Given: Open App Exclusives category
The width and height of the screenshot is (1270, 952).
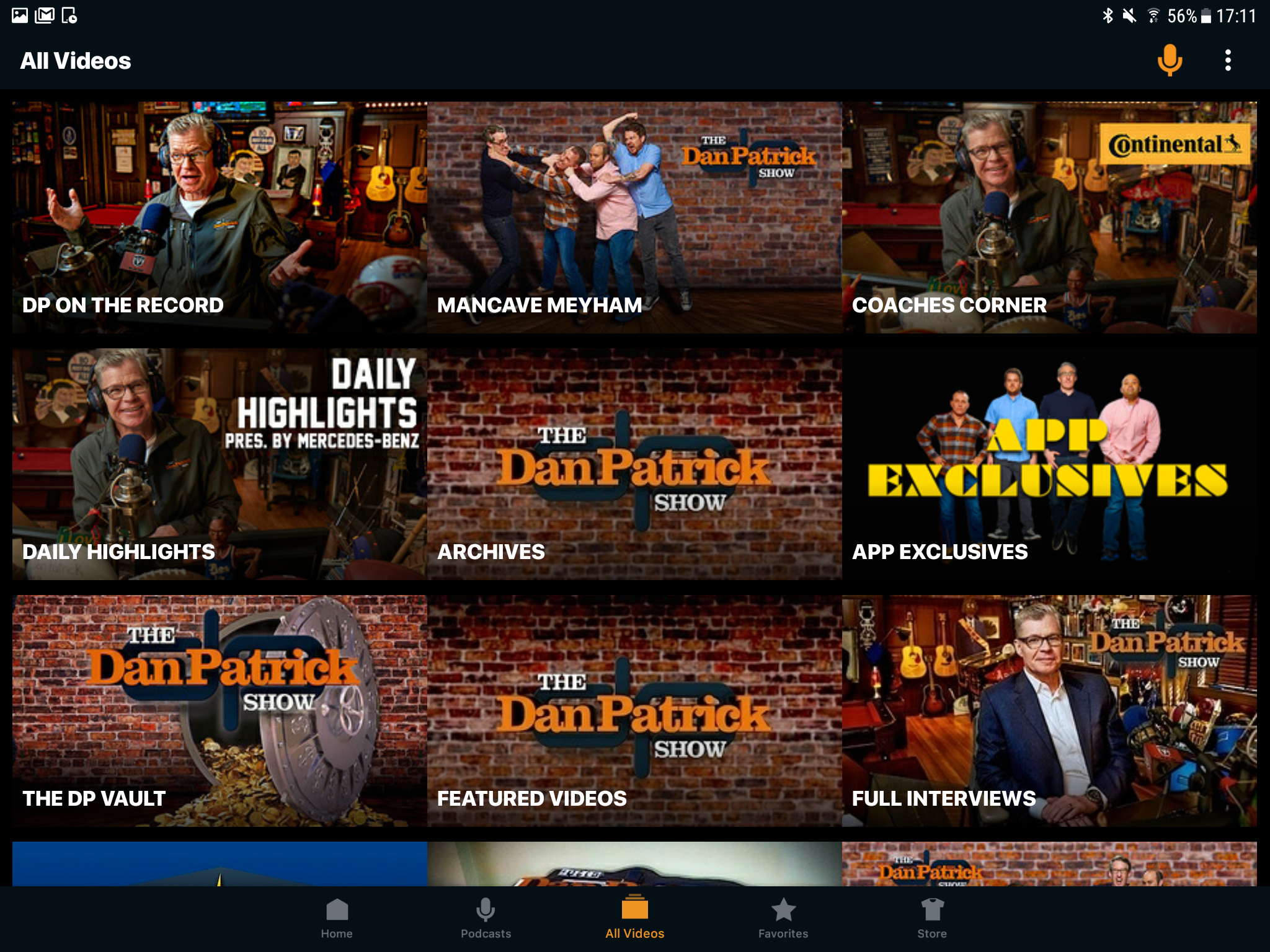Looking at the screenshot, I should pyautogui.click(x=1049, y=464).
